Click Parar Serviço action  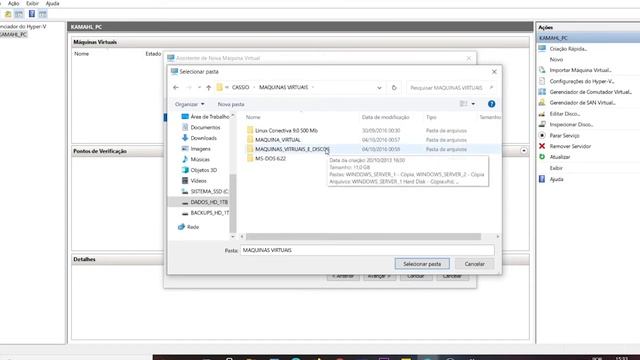point(564,136)
